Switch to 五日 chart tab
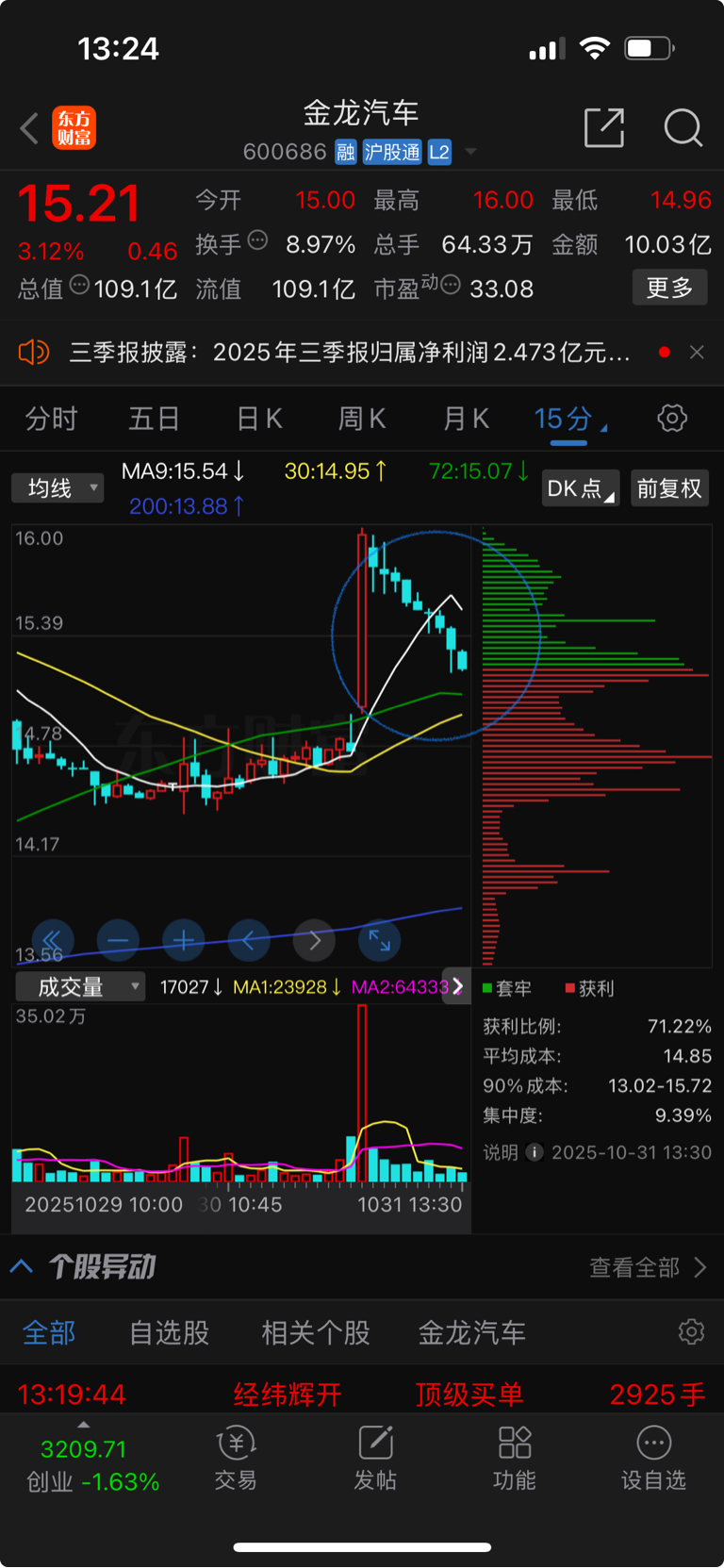This screenshot has width=724, height=1568. (154, 418)
